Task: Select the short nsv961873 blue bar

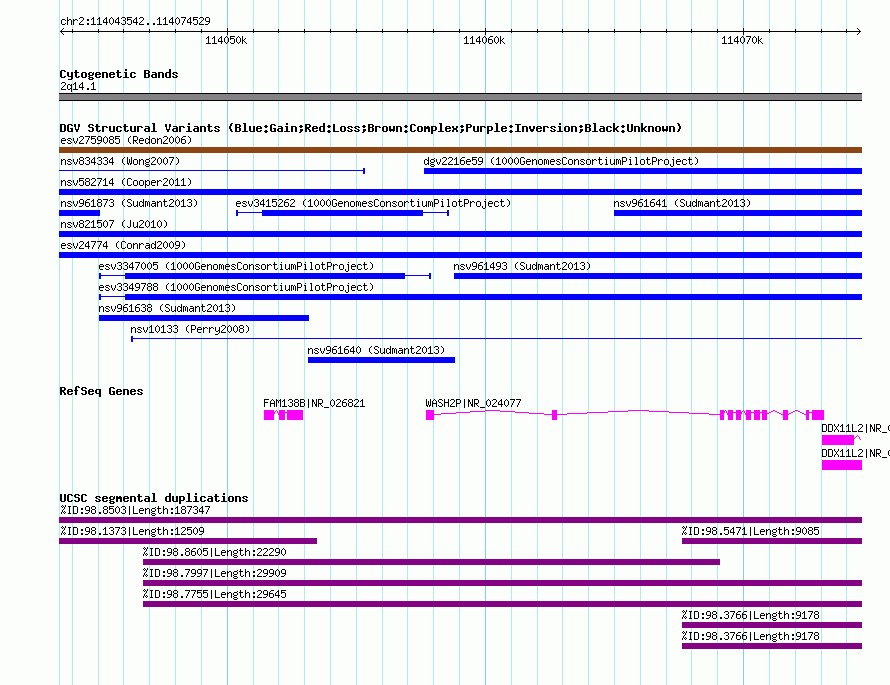Action: [79, 213]
